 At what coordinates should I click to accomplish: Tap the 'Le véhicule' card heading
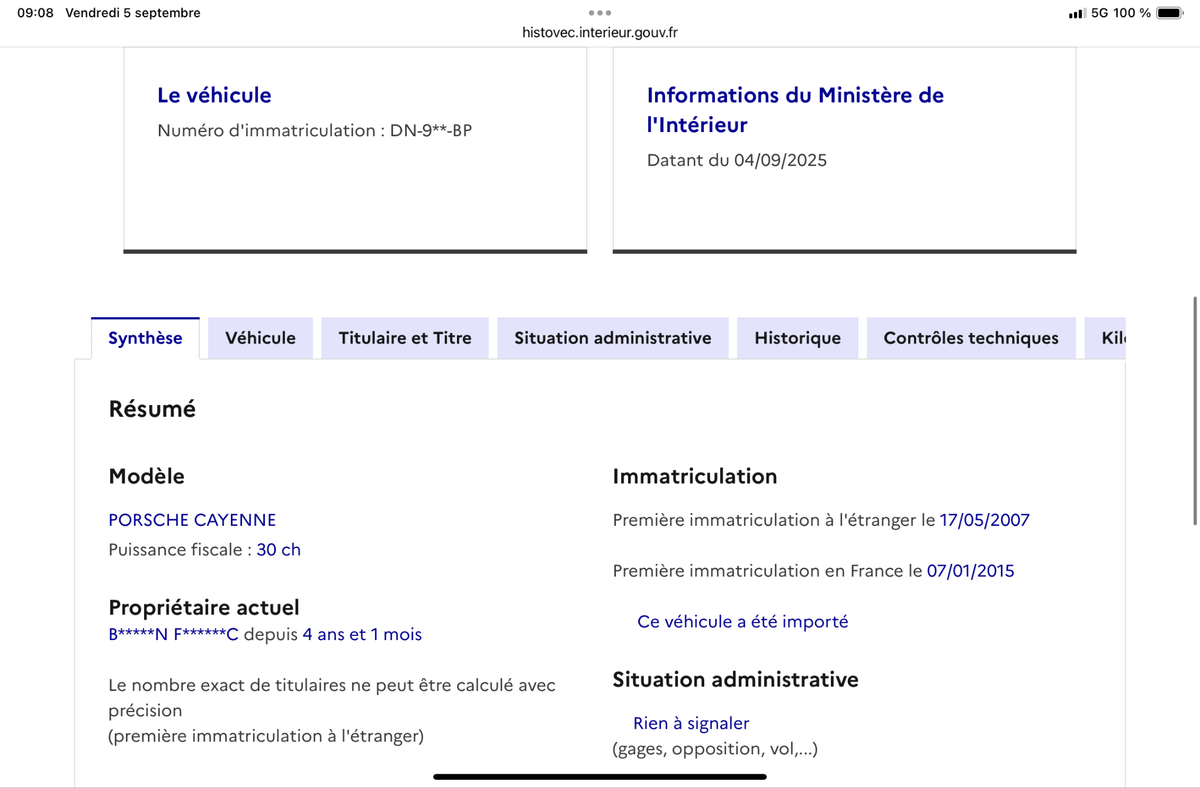[214, 95]
